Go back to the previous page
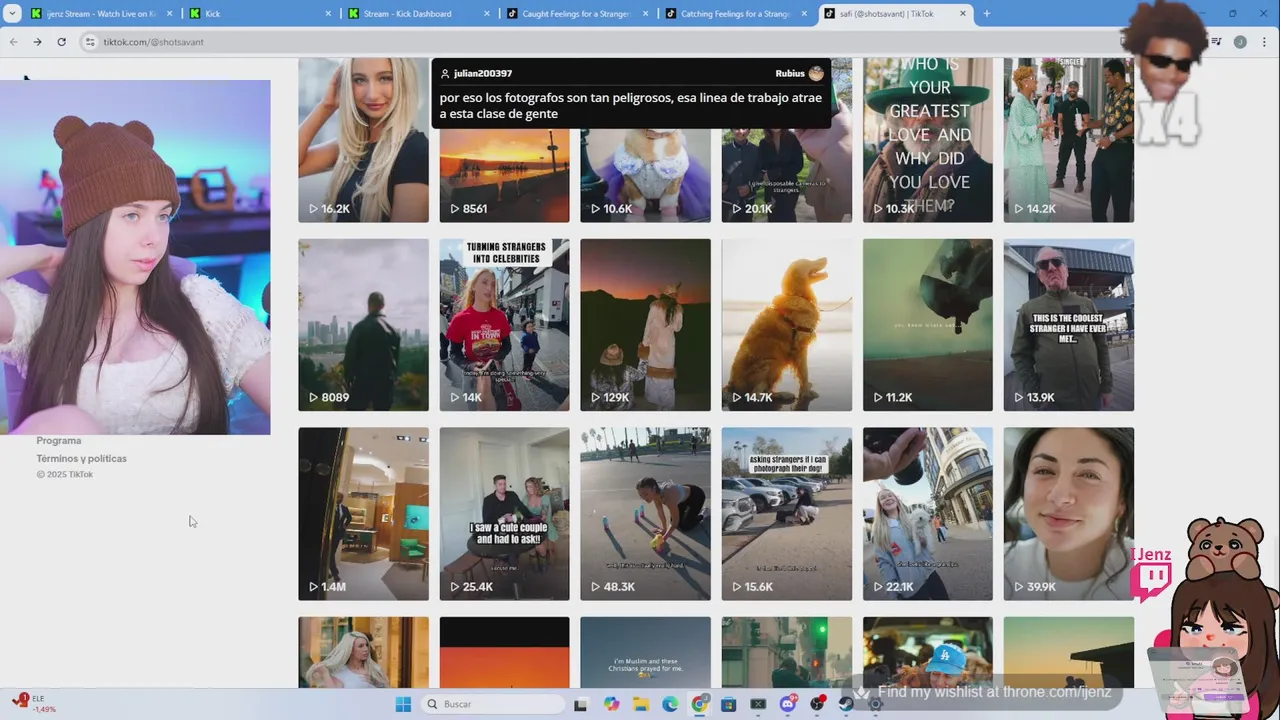 [13, 42]
